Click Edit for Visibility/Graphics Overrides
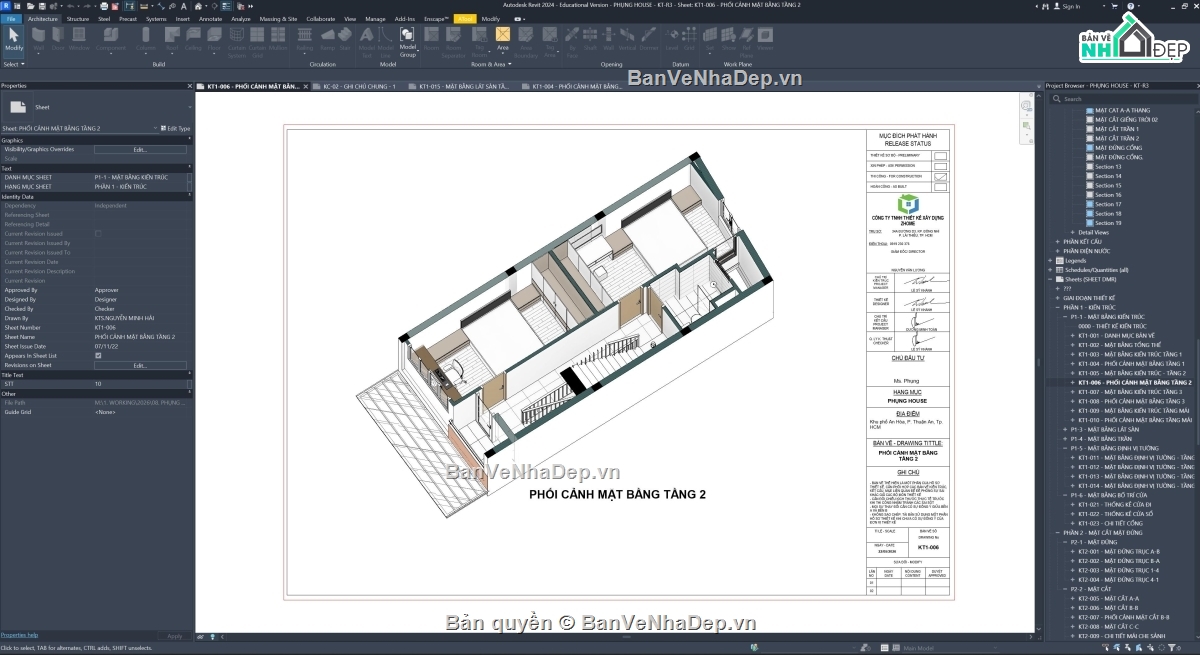This screenshot has height=655, width=1200. coord(140,149)
